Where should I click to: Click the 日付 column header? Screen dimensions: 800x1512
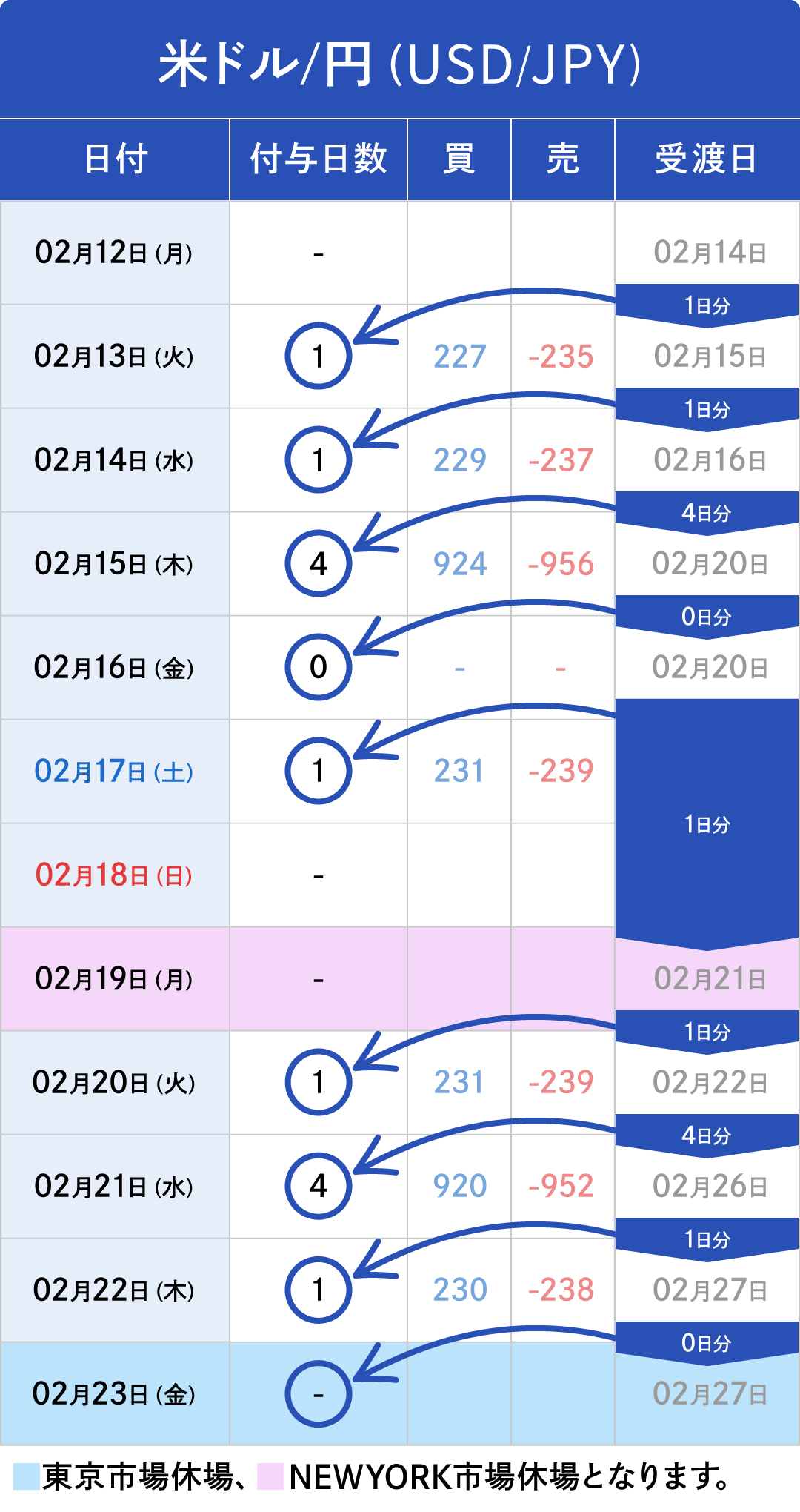tap(115, 159)
